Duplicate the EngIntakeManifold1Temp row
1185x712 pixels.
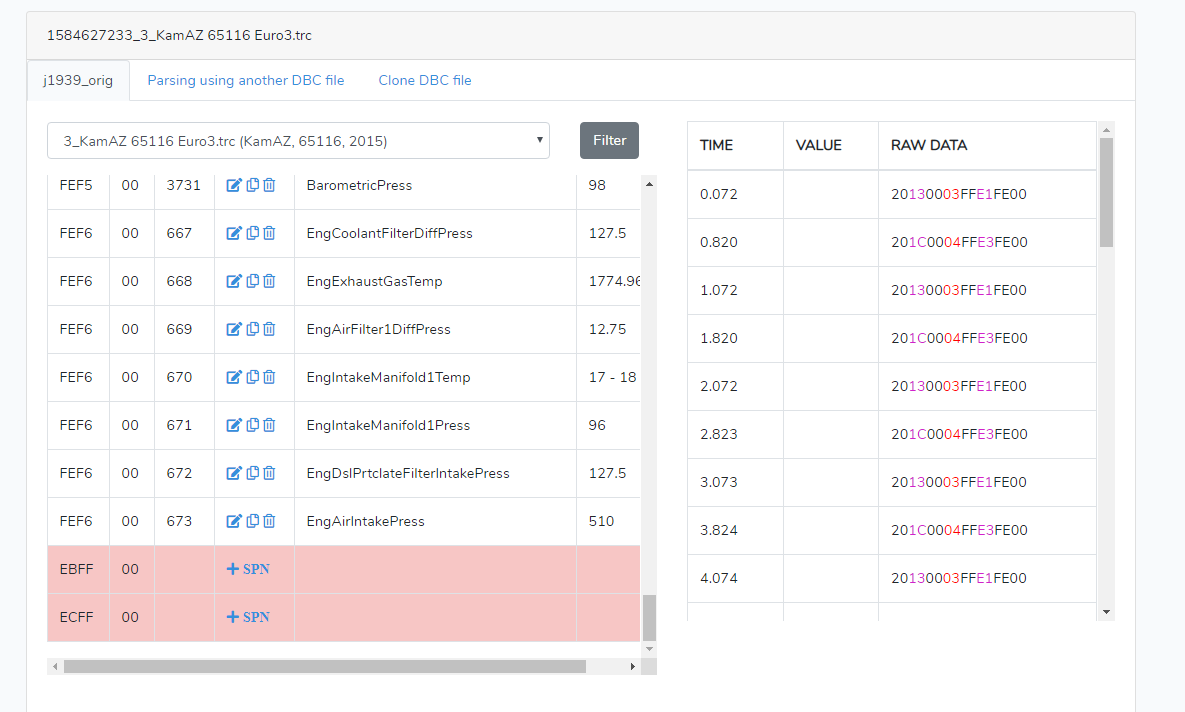(x=252, y=377)
